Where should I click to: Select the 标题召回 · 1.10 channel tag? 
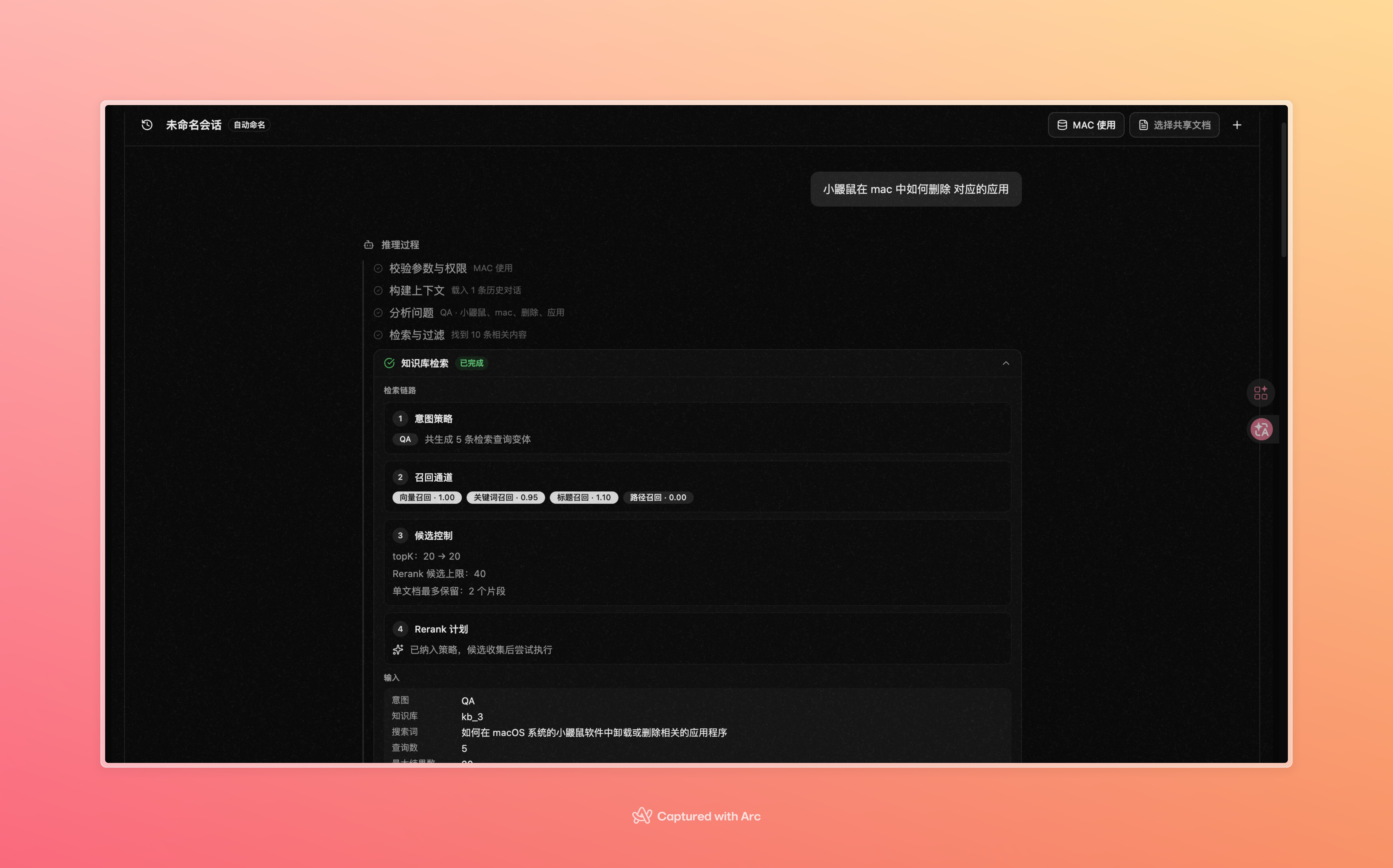click(x=583, y=497)
